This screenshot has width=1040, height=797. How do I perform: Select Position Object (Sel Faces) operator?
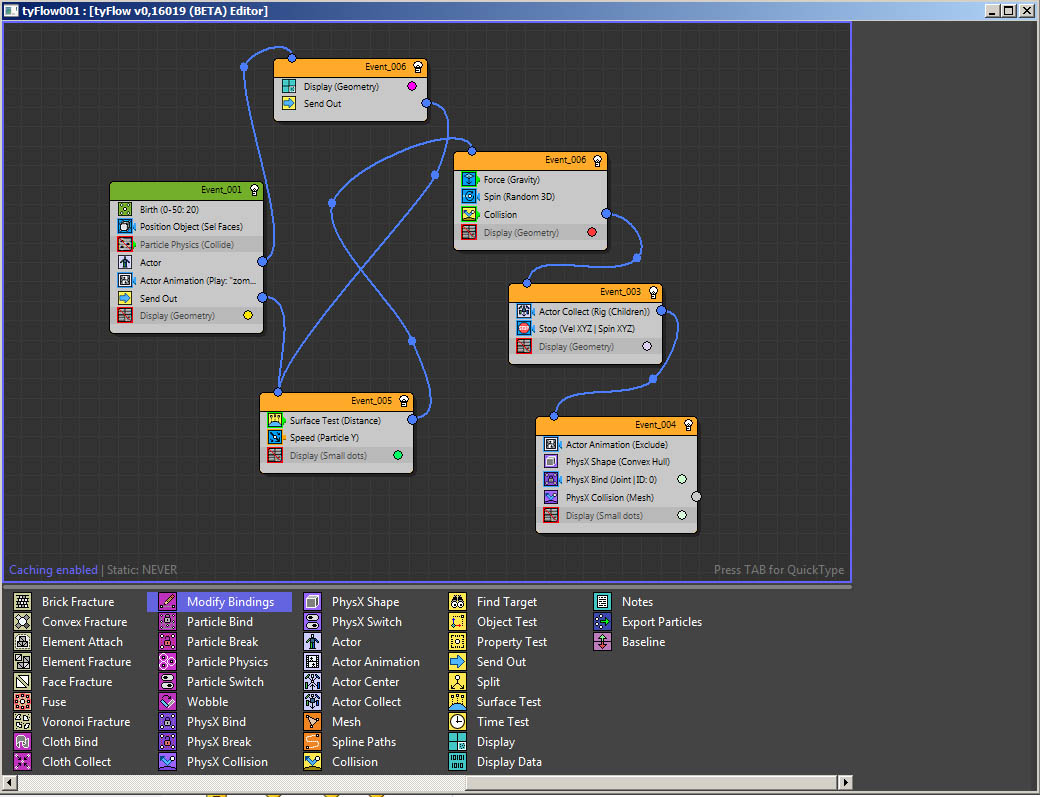(x=186, y=227)
